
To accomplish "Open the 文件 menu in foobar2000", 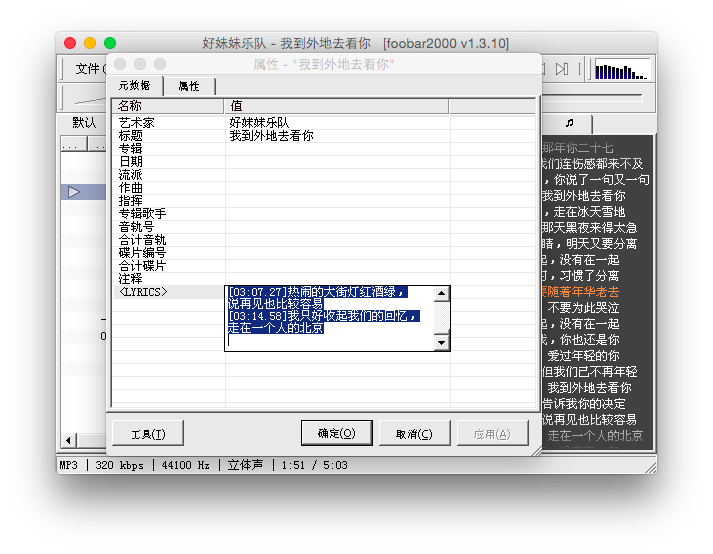I will click(x=89, y=69).
